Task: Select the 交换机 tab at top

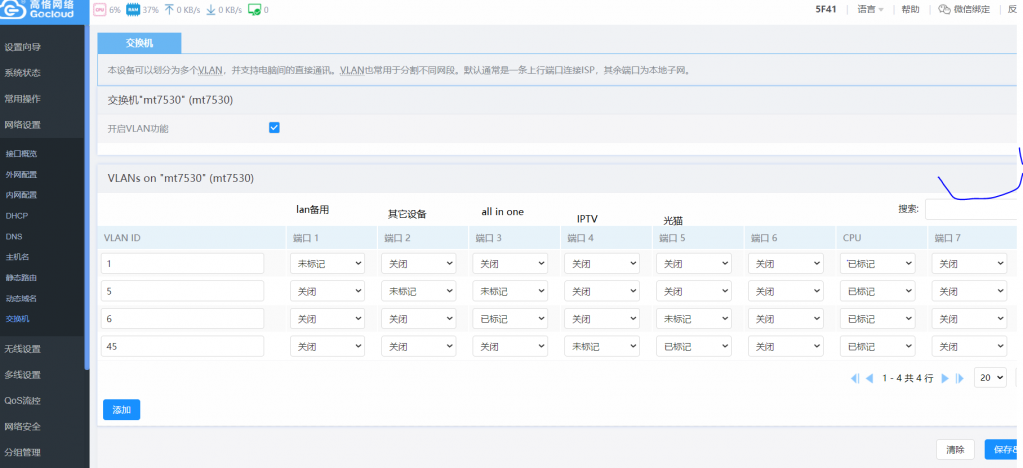Action: 139,42
